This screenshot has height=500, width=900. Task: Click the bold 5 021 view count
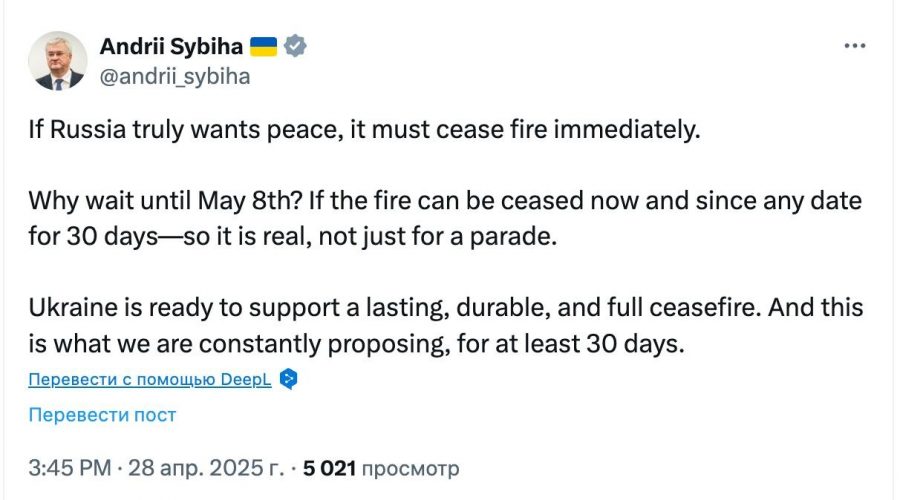coord(330,467)
